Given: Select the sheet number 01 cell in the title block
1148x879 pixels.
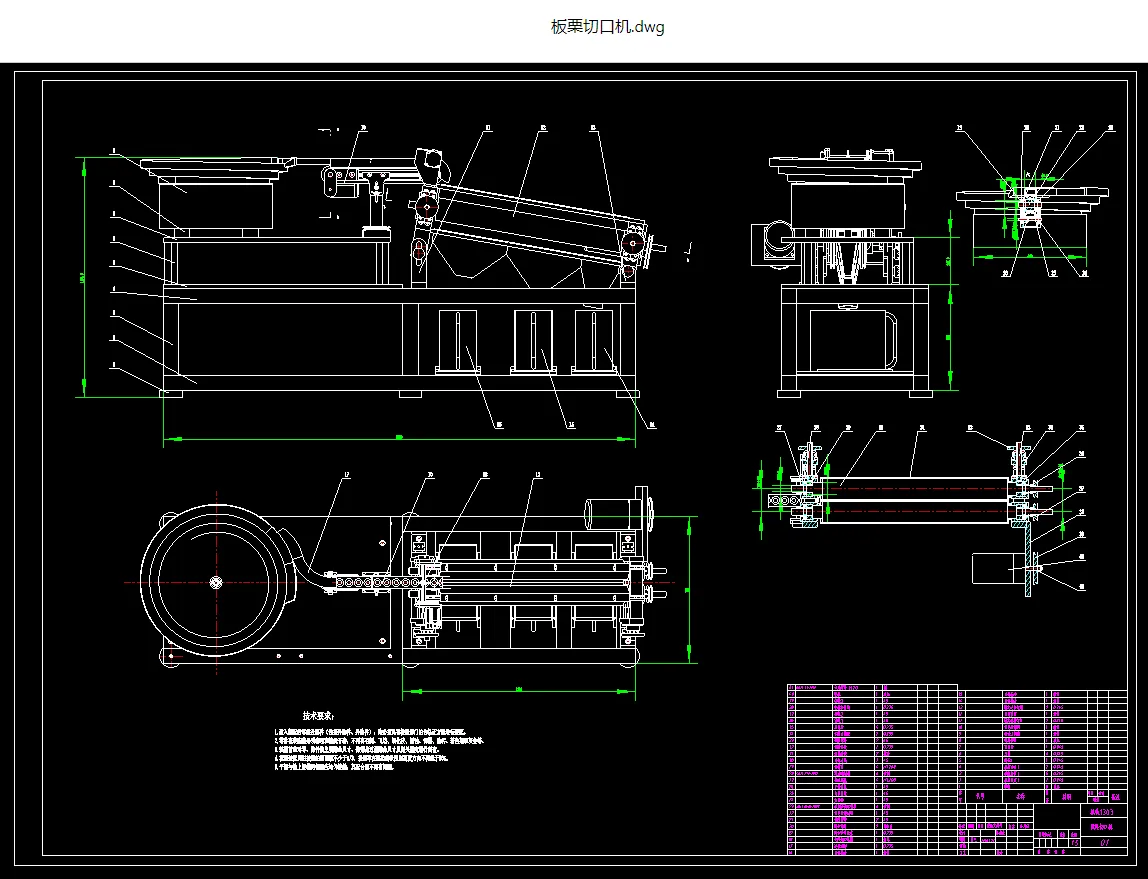Looking at the screenshot, I should [x=1104, y=842].
